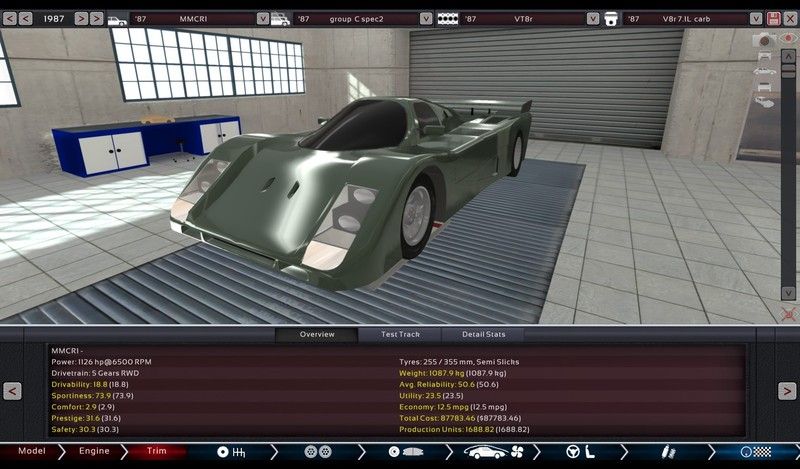
Task: Click the Avg. Reliability: 50.6 stat
Action: tap(449, 384)
